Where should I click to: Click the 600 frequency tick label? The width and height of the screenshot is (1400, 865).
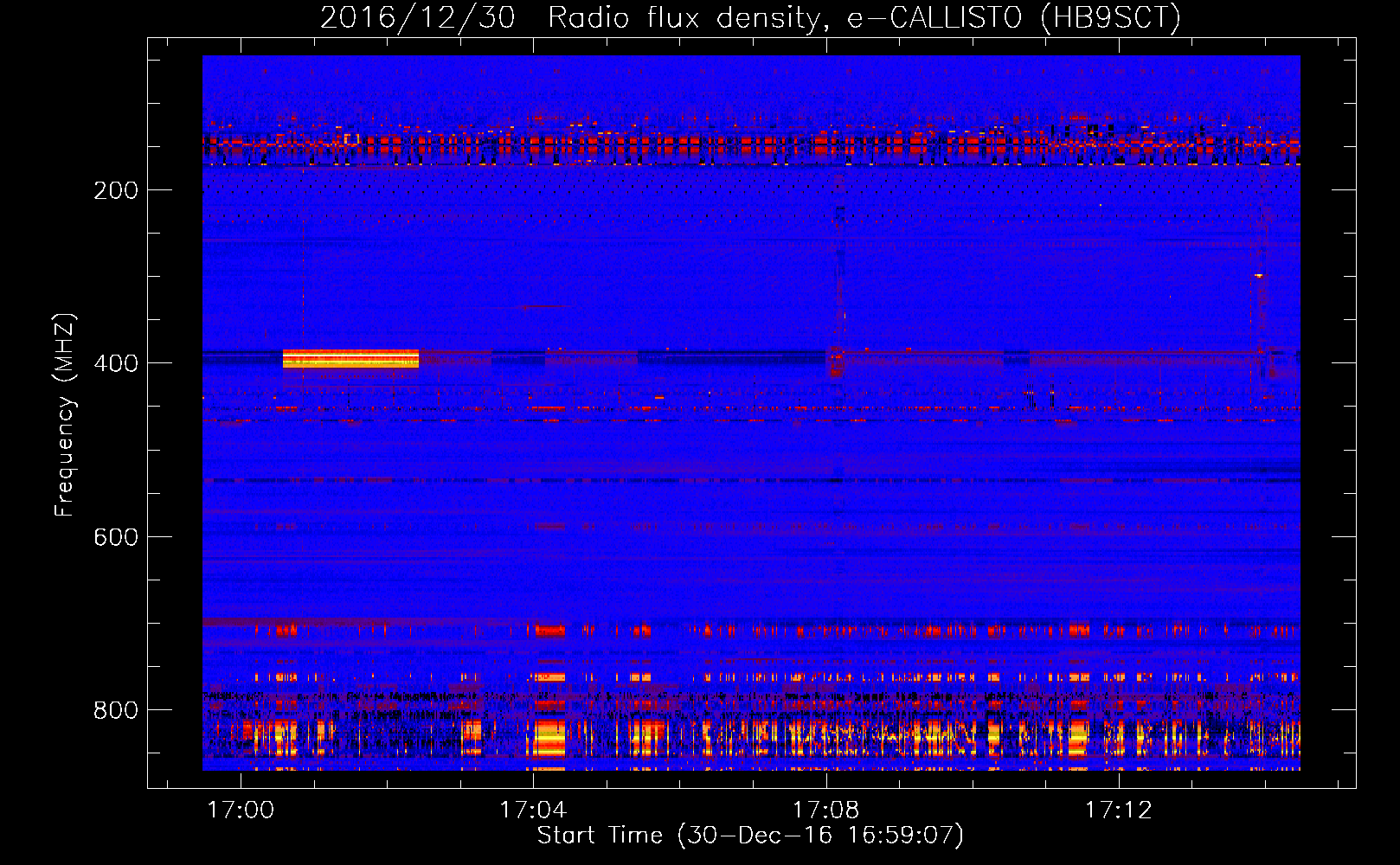coord(116,537)
